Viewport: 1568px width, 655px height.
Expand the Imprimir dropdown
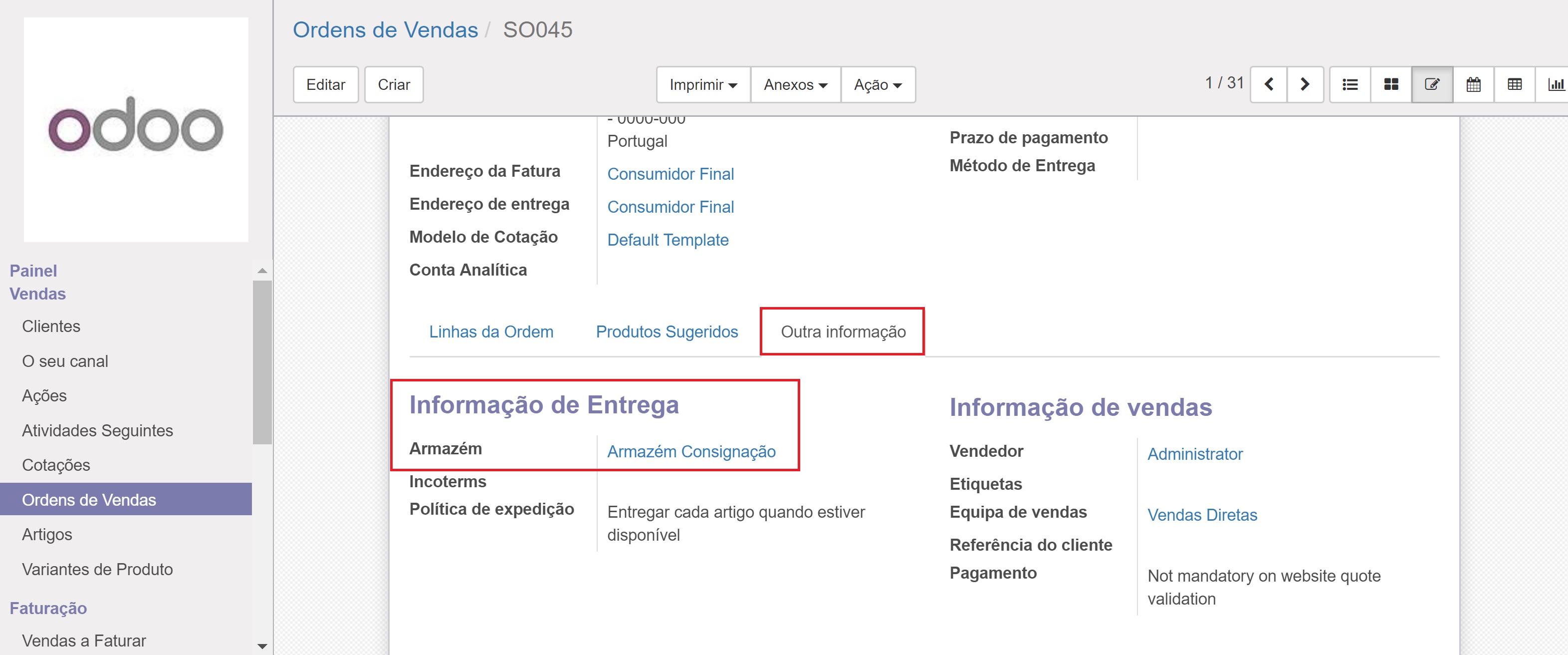(x=703, y=85)
